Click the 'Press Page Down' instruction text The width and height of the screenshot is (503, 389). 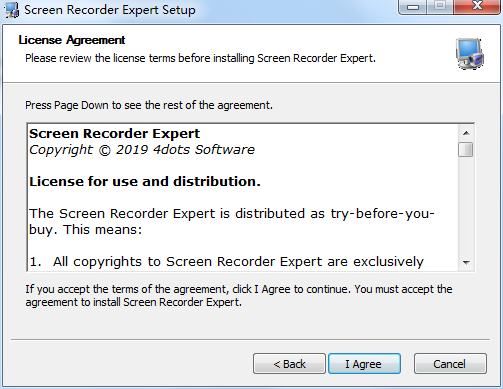pos(149,105)
